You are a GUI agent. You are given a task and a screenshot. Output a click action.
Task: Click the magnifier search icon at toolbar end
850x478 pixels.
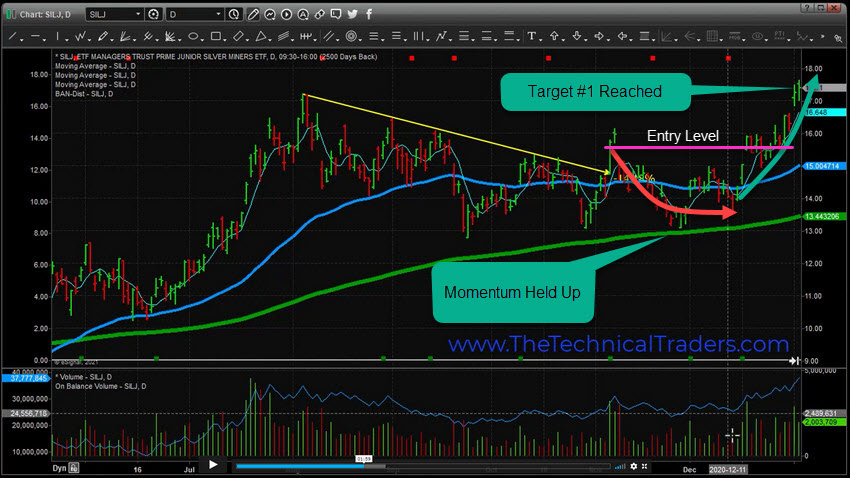click(839, 37)
